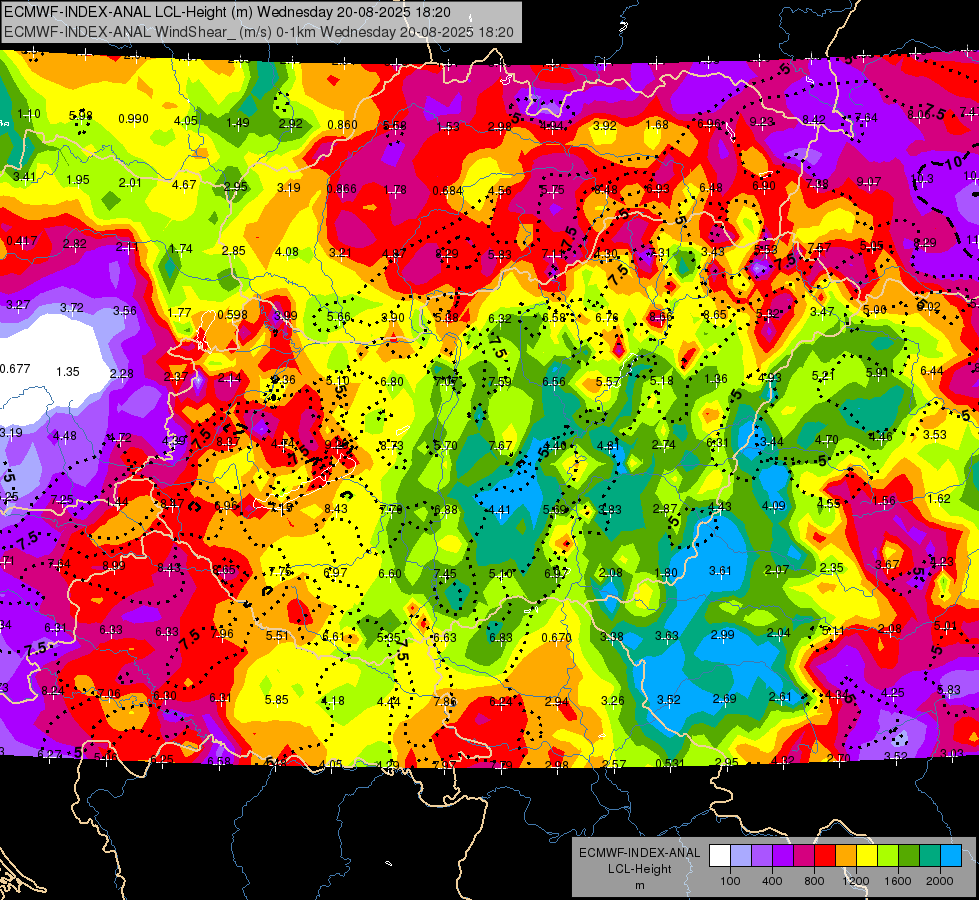The height and width of the screenshot is (900, 979).
Task: Click the grid value 3.92
Action: coord(604,125)
